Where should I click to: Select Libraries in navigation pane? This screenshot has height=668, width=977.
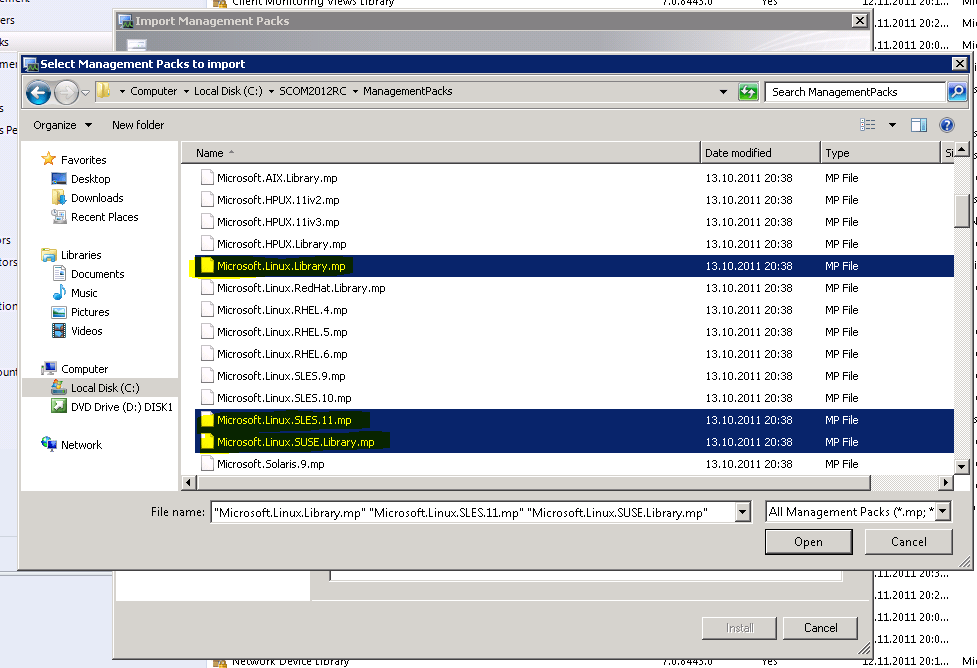pyautogui.click(x=71, y=255)
